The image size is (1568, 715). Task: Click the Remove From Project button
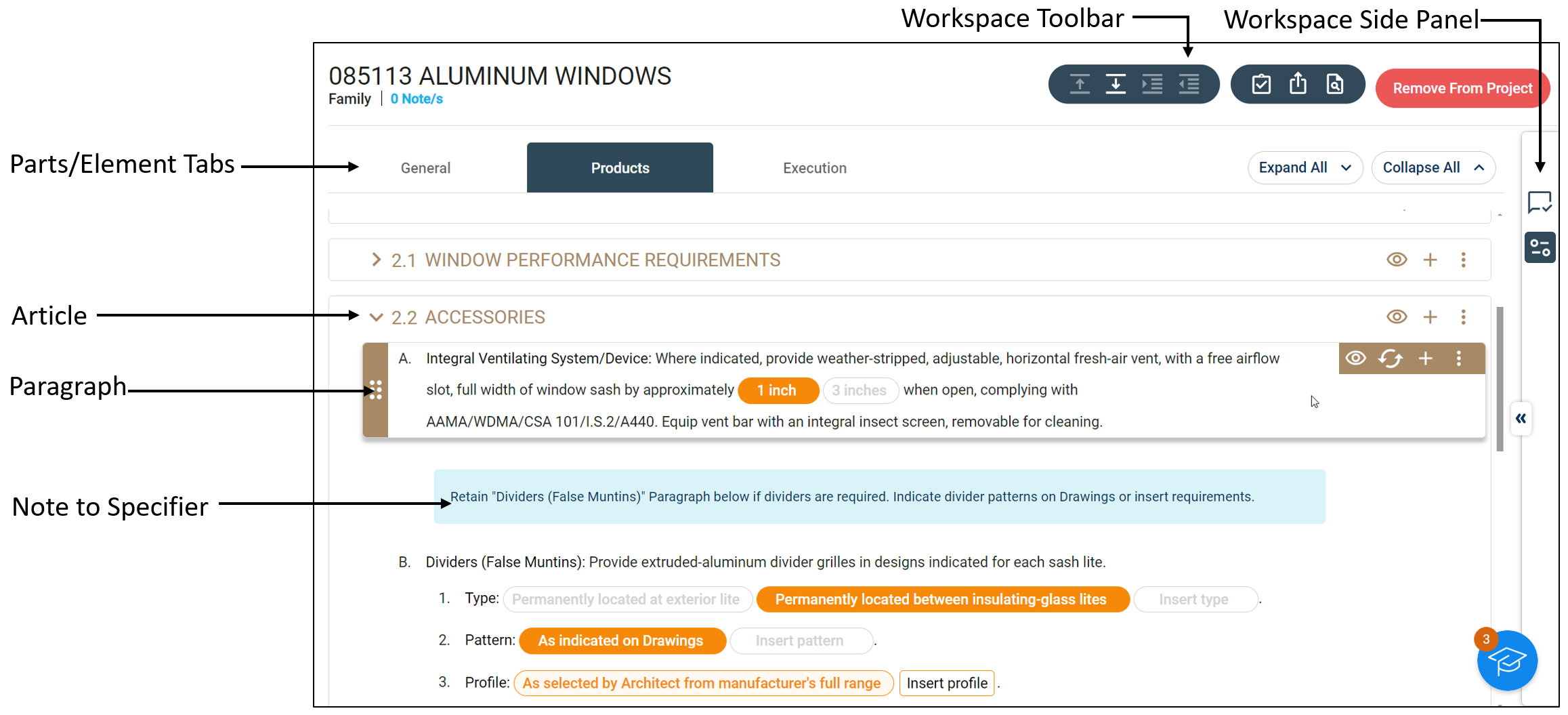tap(1462, 88)
